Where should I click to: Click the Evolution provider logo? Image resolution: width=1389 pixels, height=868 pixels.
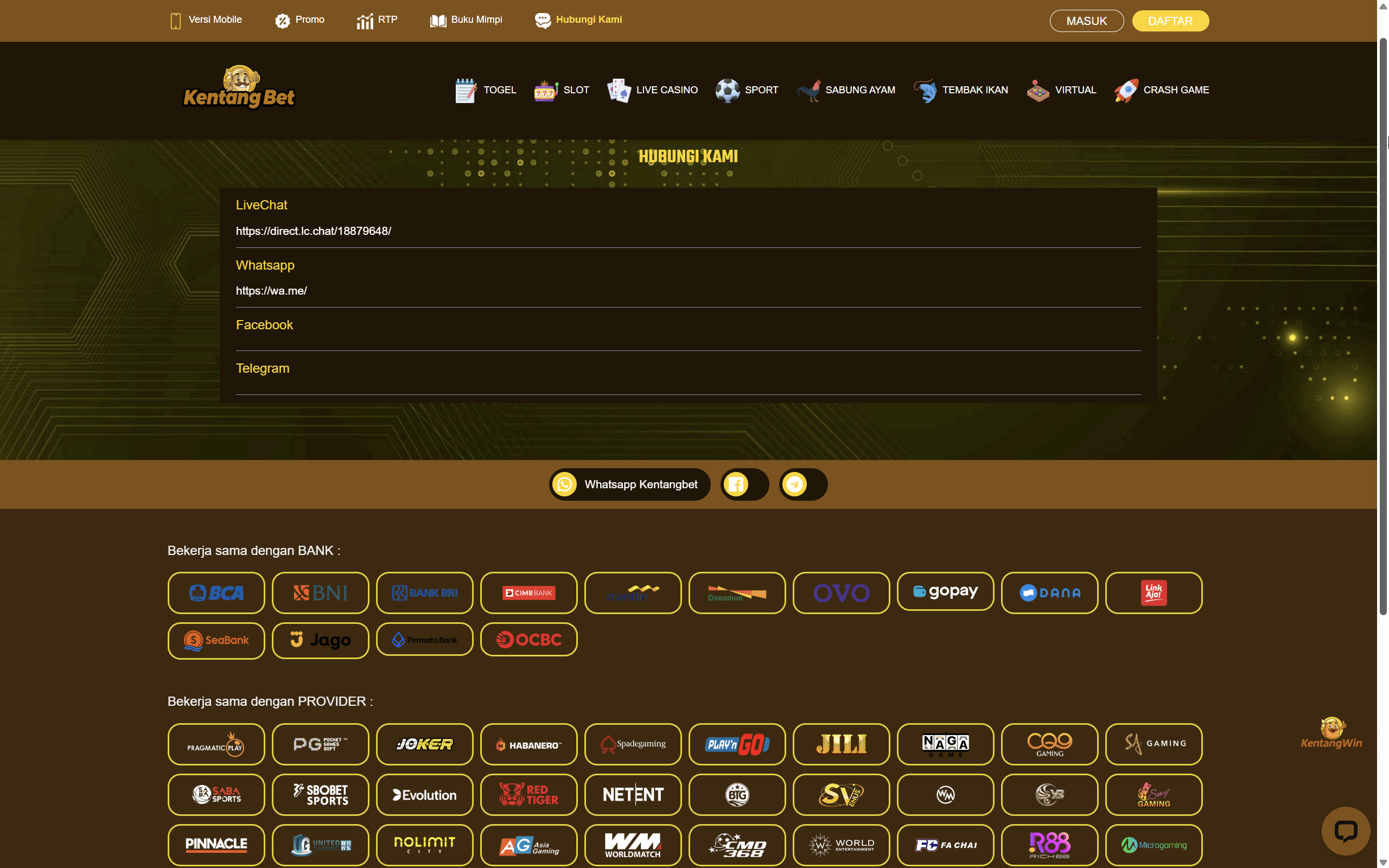click(425, 795)
